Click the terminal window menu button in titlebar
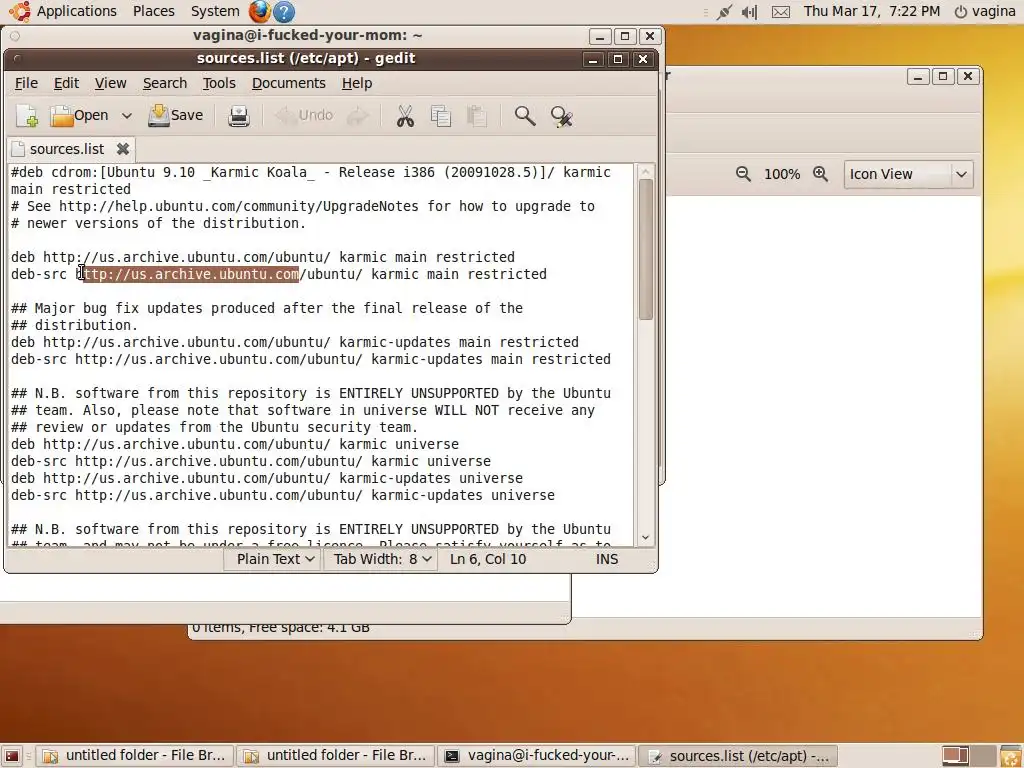 [x=15, y=36]
